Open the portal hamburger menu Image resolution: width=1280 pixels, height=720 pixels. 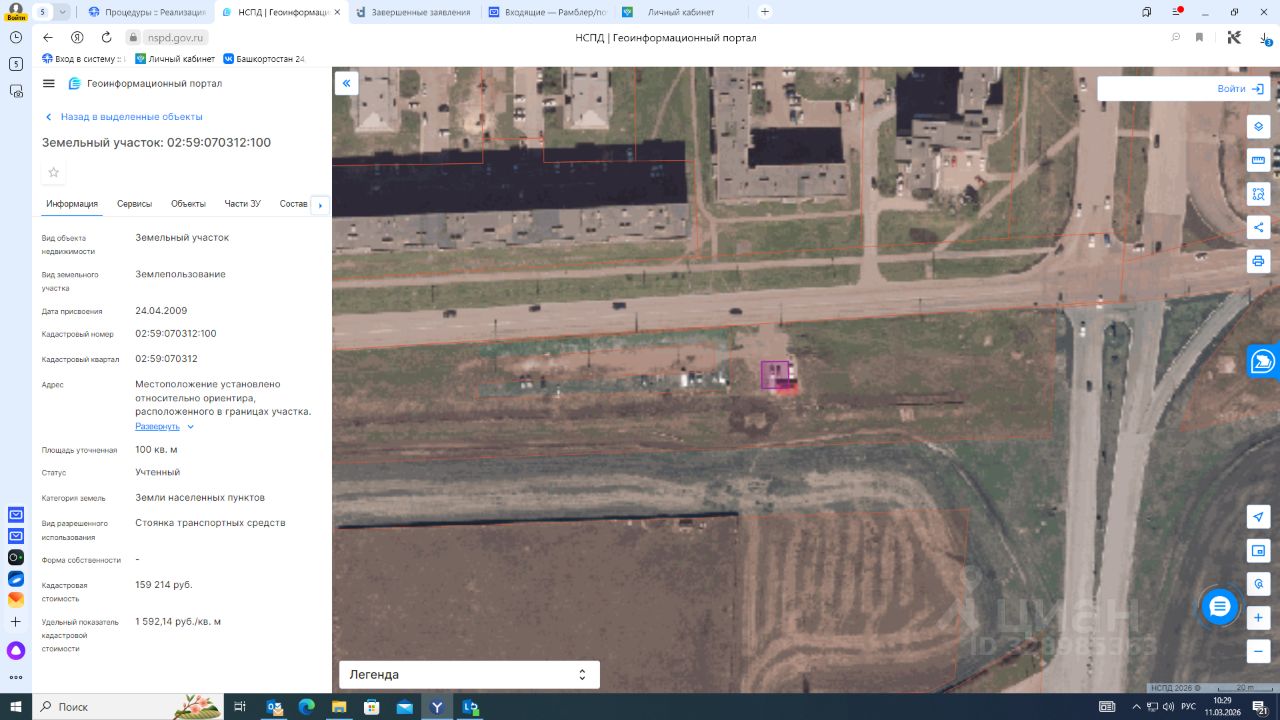(x=49, y=84)
